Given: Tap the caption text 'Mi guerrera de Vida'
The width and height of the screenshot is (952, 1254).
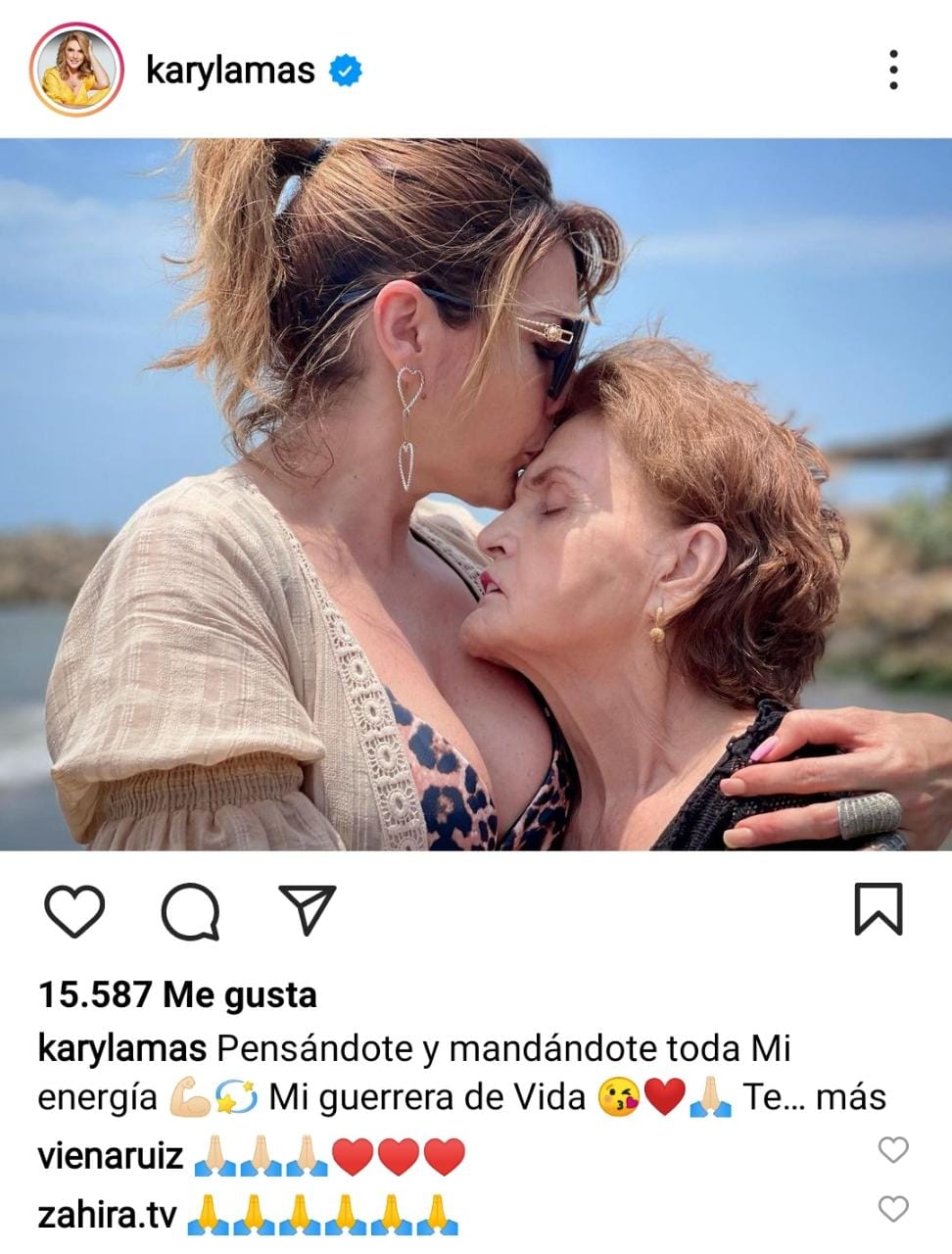Looking at the screenshot, I should pyautogui.click(x=427, y=1097).
